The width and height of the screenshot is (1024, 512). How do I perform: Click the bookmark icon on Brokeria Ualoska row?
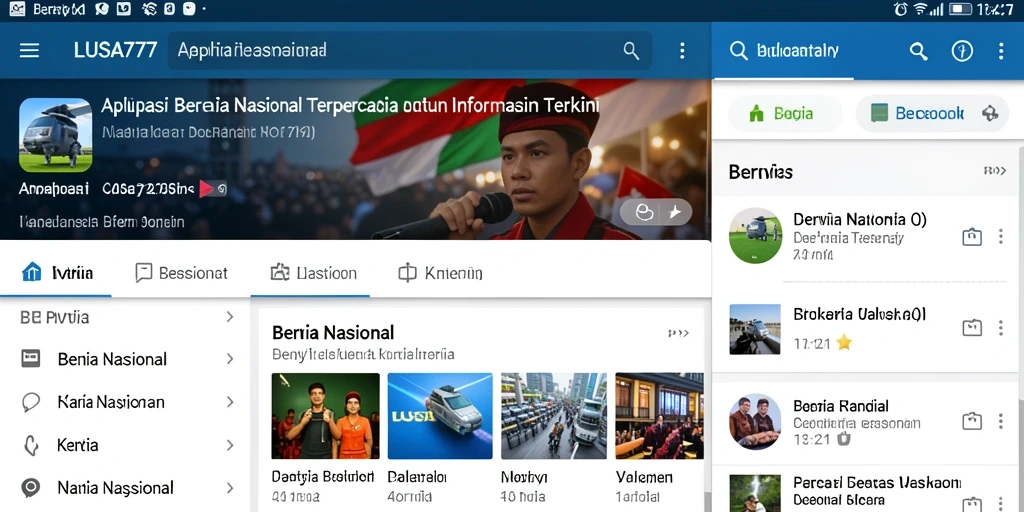972,328
